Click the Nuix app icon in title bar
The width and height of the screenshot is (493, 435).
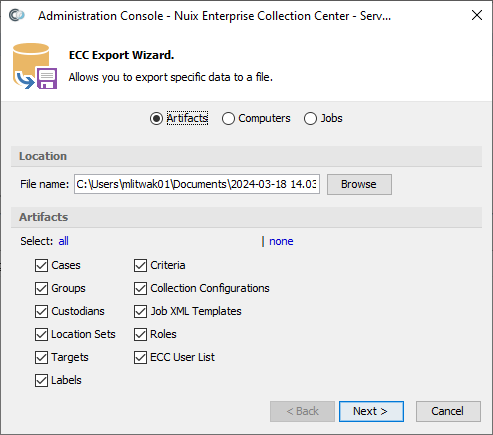point(17,15)
